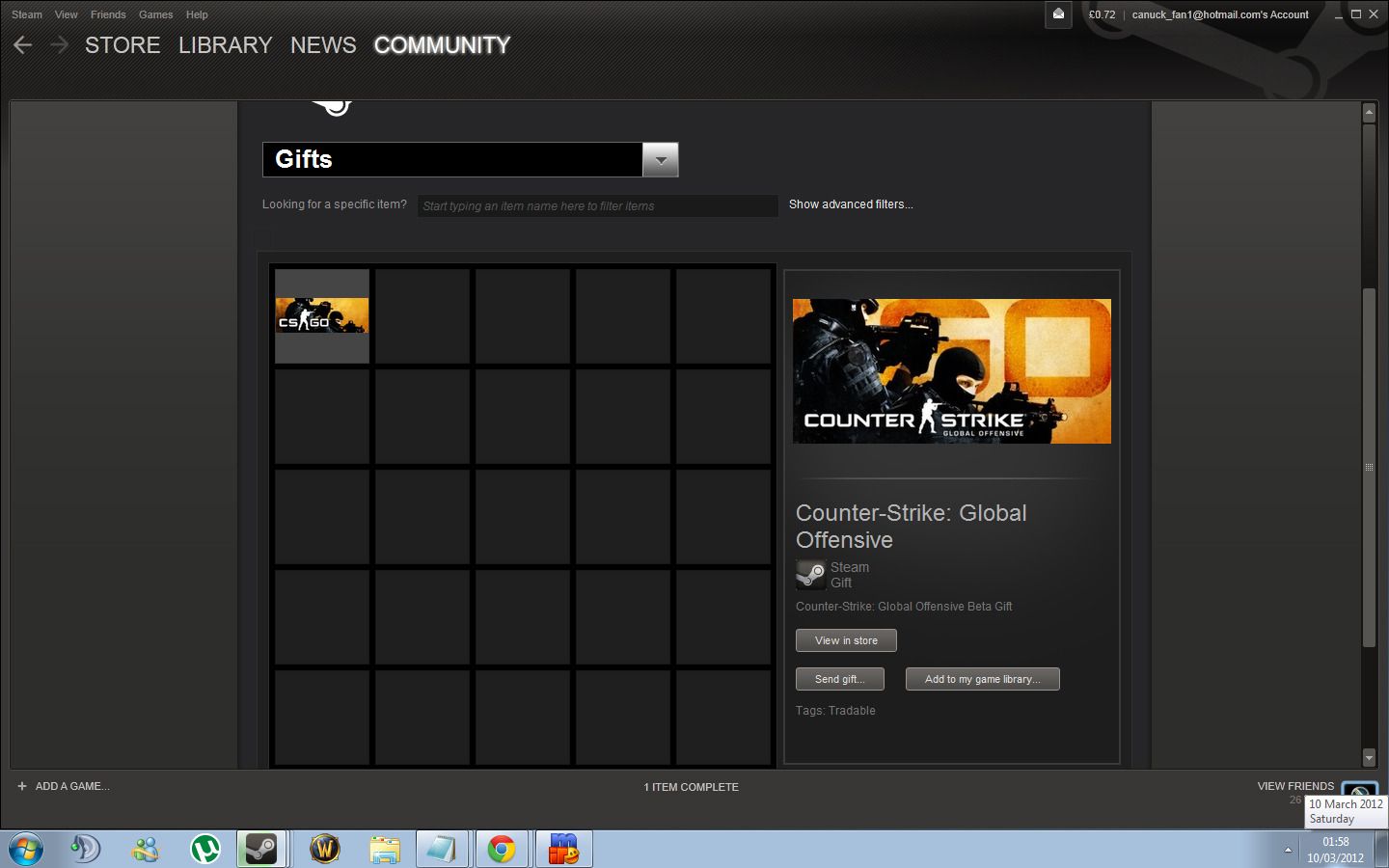The height and width of the screenshot is (868, 1389).
Task: Open the Help menu
Action: click(x=197, y=14)
